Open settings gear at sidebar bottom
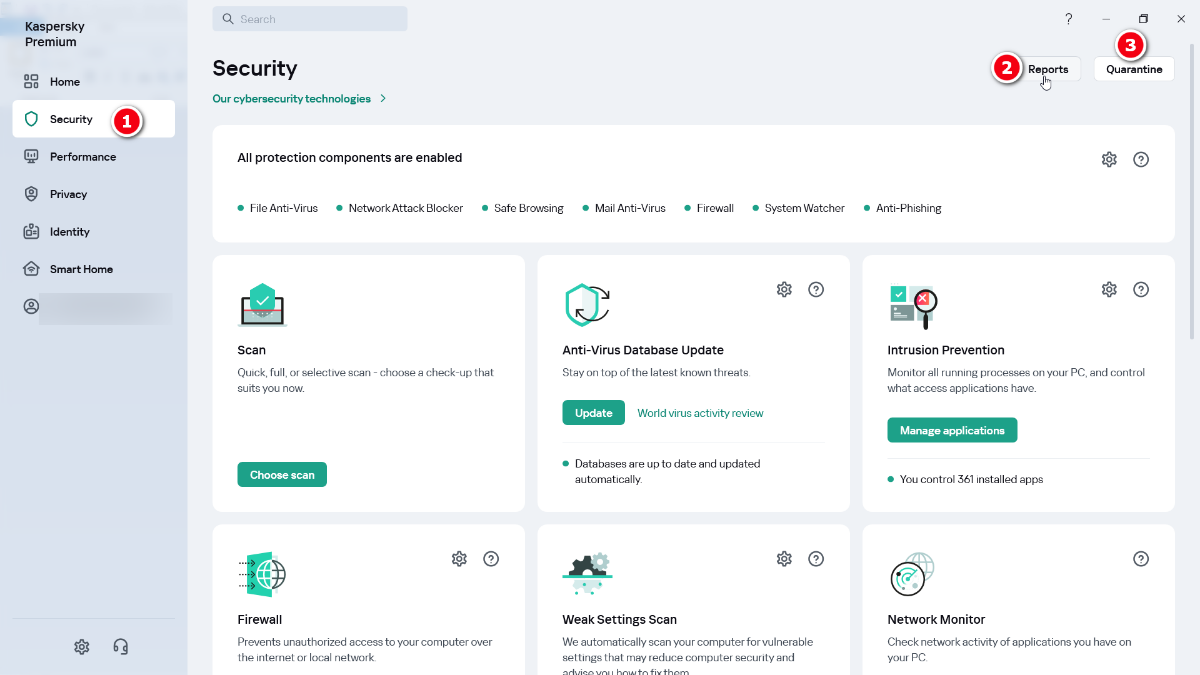Viewport: 1200px width, 675px height. point(82,647)
